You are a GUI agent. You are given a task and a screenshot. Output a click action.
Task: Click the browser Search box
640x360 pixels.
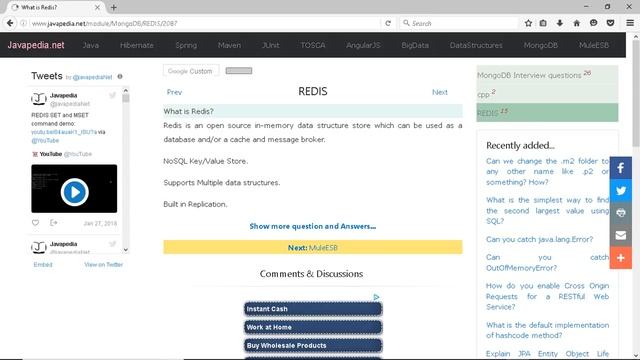(x=458, y=23)
